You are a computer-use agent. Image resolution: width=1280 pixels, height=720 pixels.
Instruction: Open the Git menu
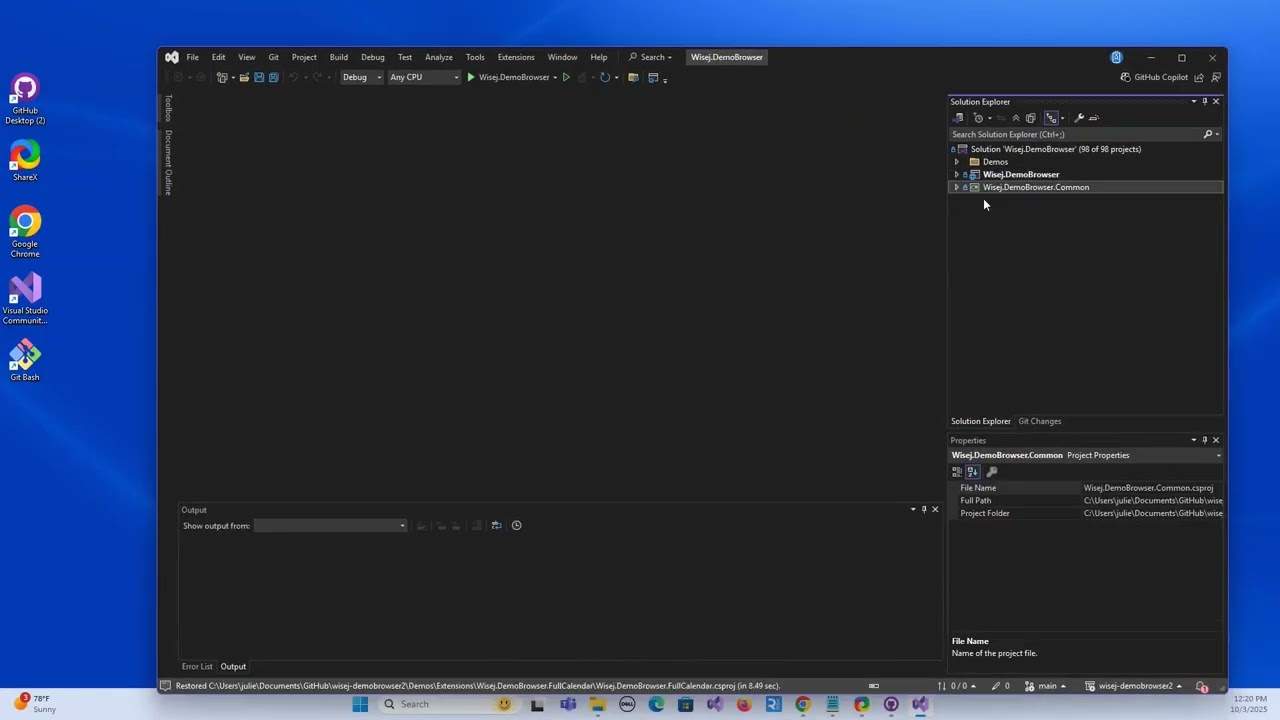pyautogui.click(x=273, y=57)
